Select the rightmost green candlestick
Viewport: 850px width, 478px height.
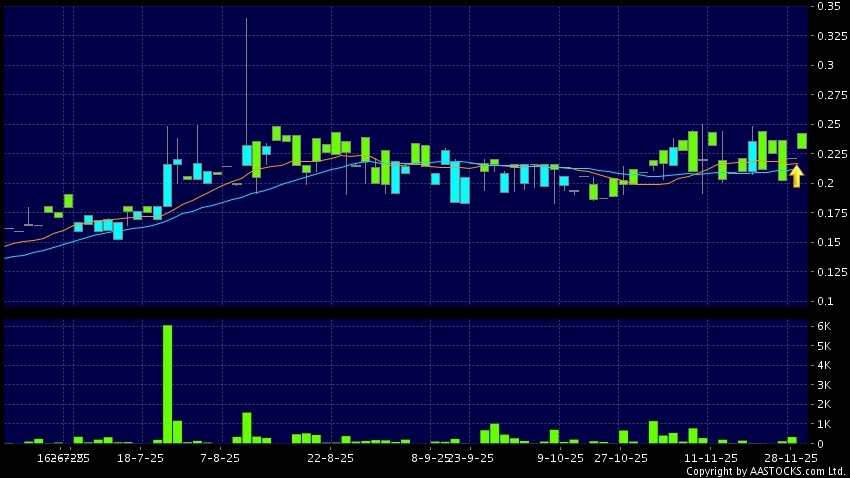pos(802,141)
